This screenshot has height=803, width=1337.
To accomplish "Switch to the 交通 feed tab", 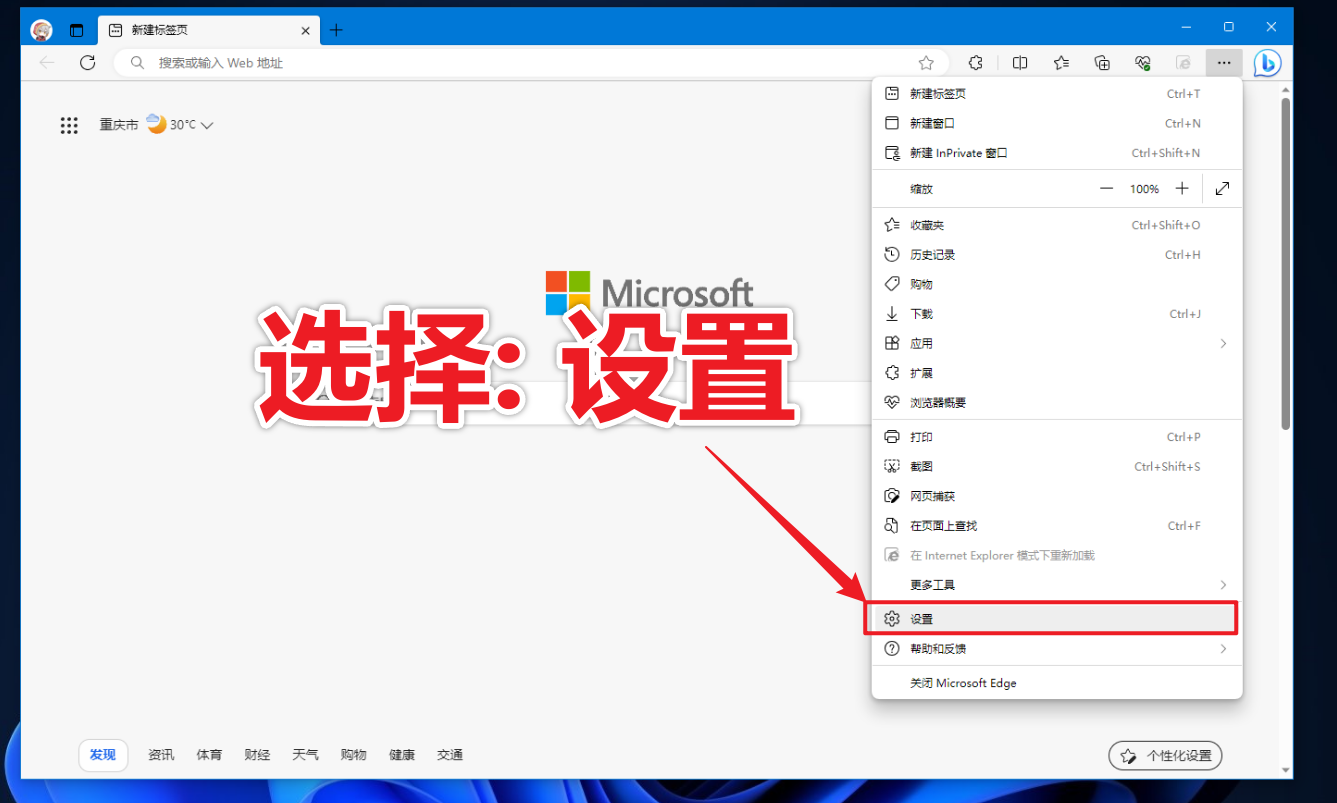I will [449, 755].
